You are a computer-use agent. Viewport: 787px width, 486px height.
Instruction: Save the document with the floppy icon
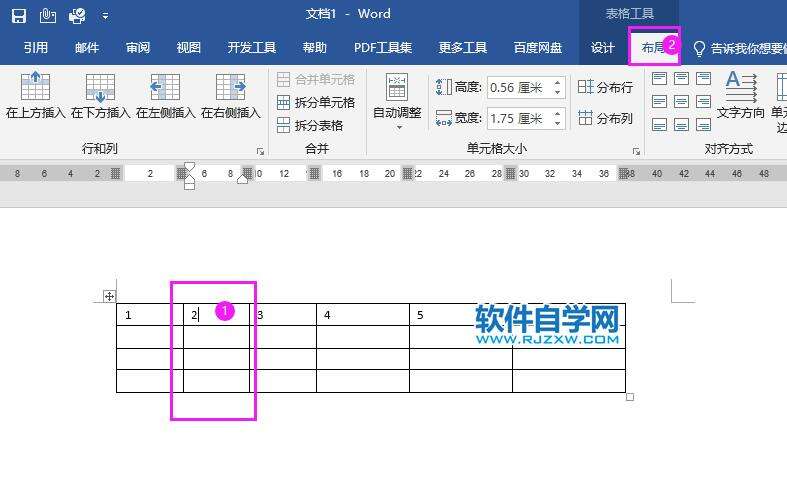tap(19, 16)
